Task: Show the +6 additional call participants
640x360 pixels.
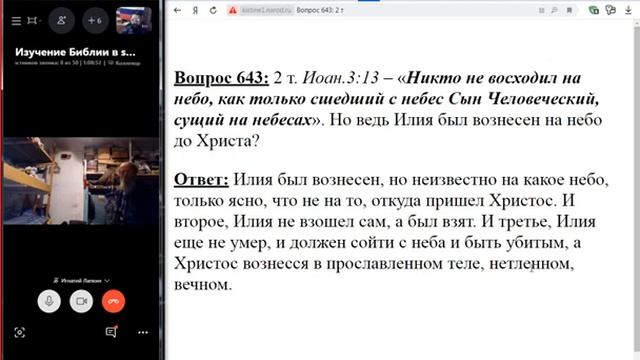Action: coord(95,20)
